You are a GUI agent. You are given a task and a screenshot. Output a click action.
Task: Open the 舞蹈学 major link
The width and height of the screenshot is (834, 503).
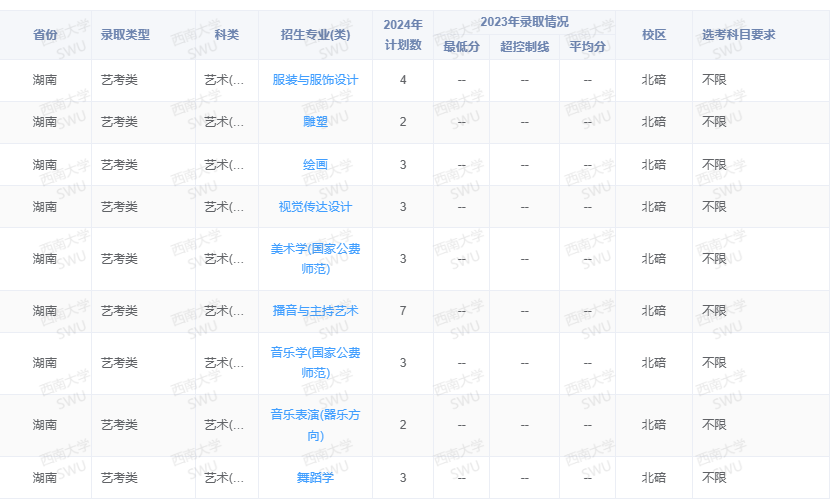[x=315, y=478]
